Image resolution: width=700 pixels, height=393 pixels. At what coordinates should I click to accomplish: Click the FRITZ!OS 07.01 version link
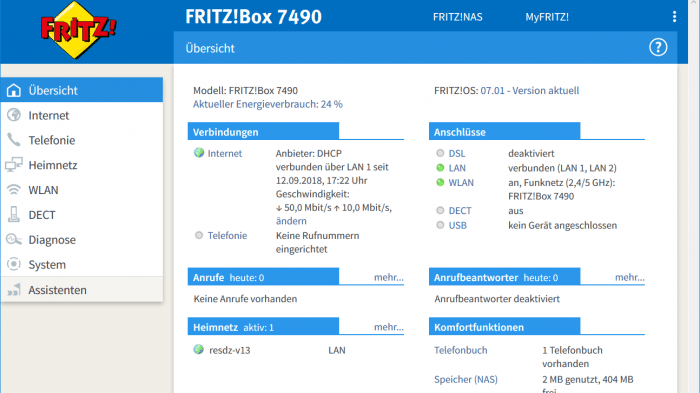click(529, 91)
